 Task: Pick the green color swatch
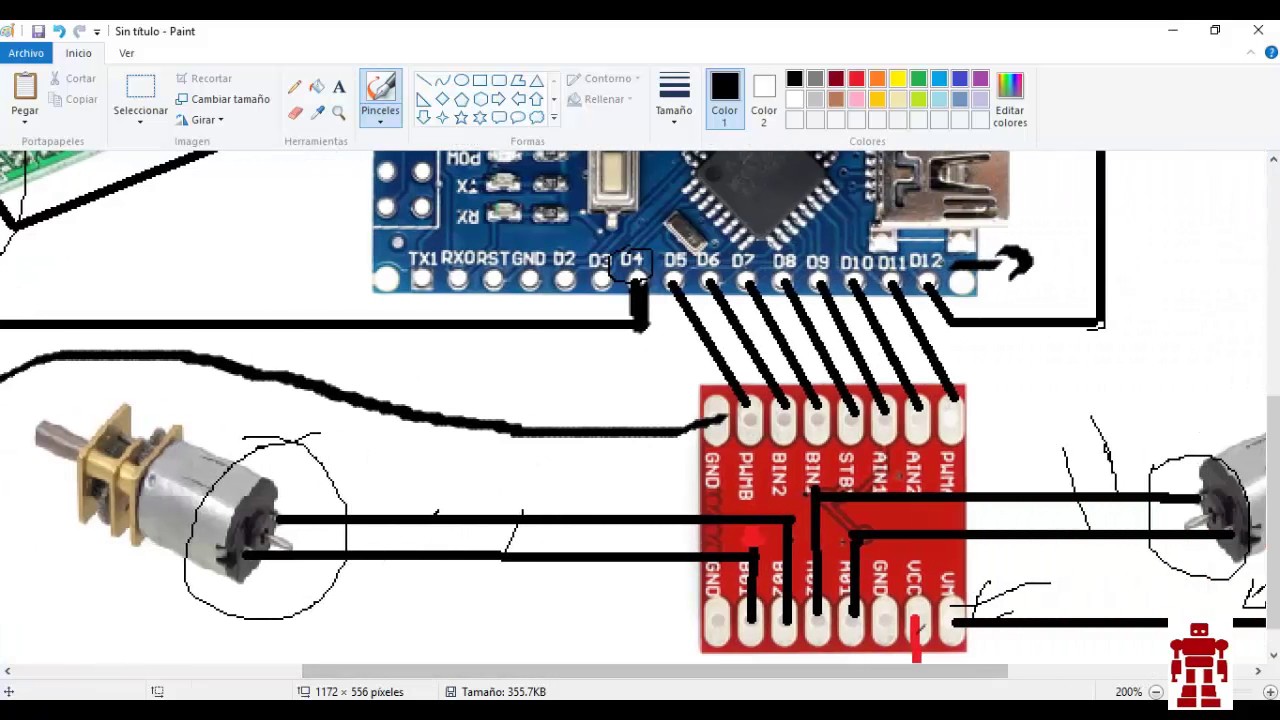click(x=919, y=79)
